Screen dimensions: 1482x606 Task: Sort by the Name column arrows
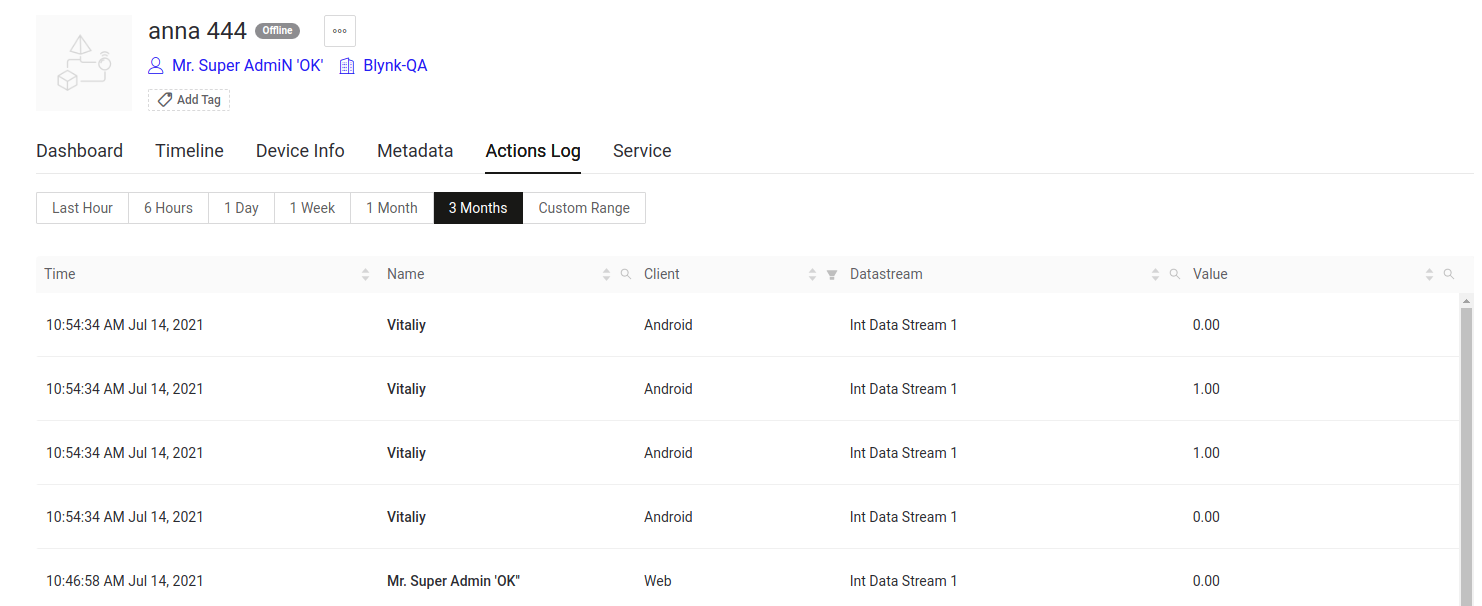pyautogui.click(x=606, y=274)
